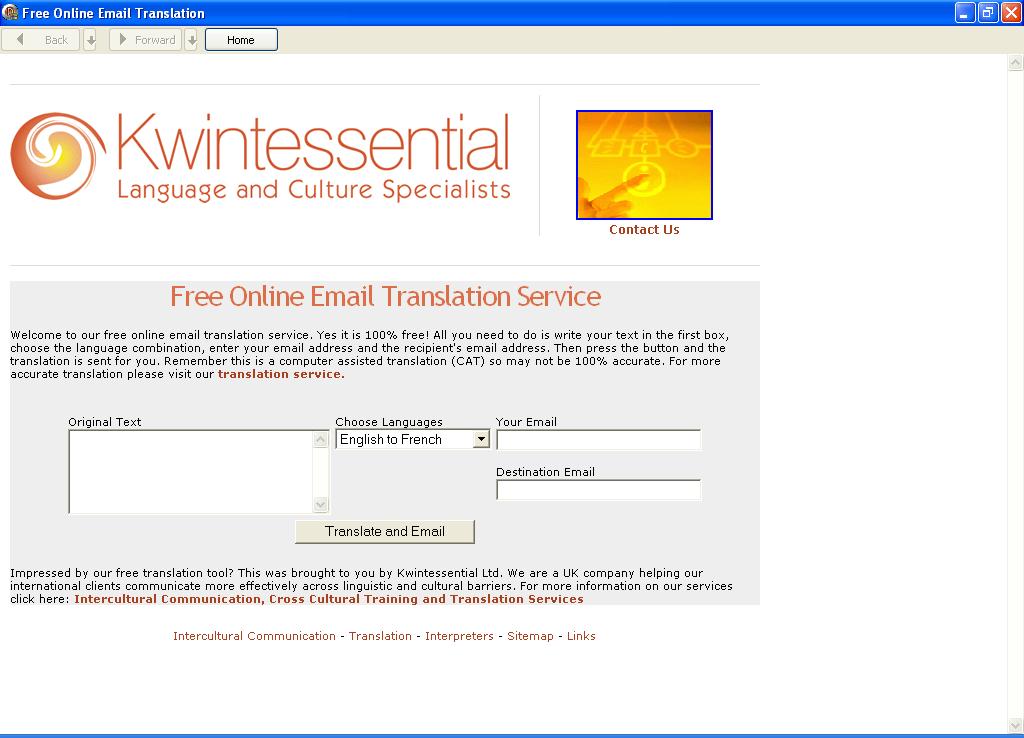The height and width of the screenshot is (738, 1024).
Task: Open the footer Translation link
Action: pyautogui.click(x=380, y=636)
